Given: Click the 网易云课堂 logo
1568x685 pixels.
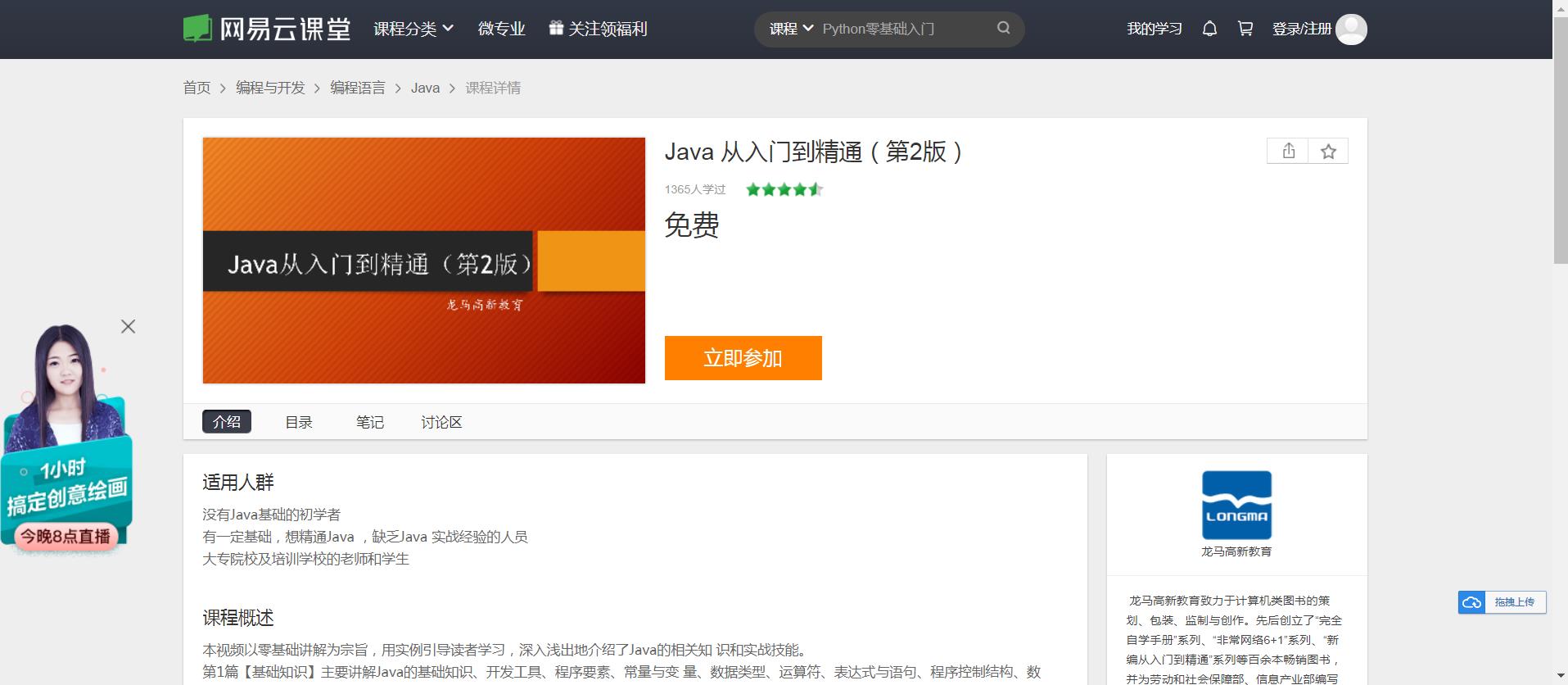Looking at the screenshot, I should tap(267, 29).
